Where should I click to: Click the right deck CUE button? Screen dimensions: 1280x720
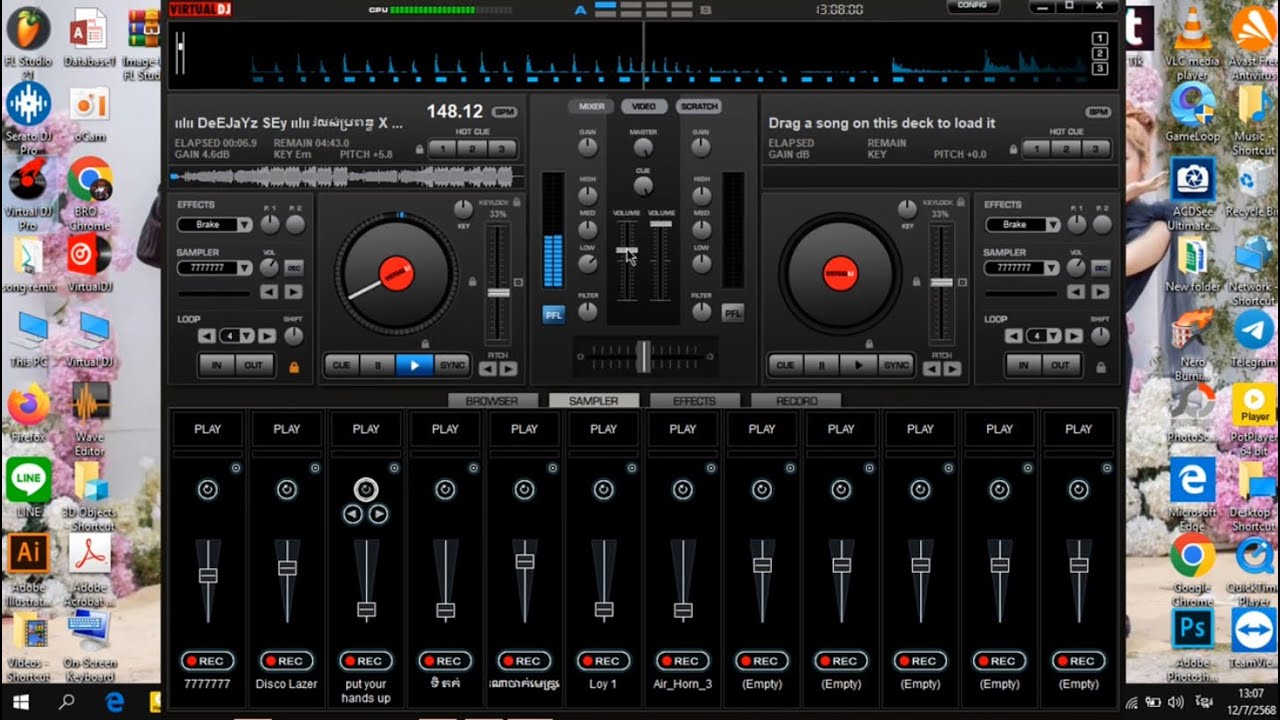click(785, 365)
